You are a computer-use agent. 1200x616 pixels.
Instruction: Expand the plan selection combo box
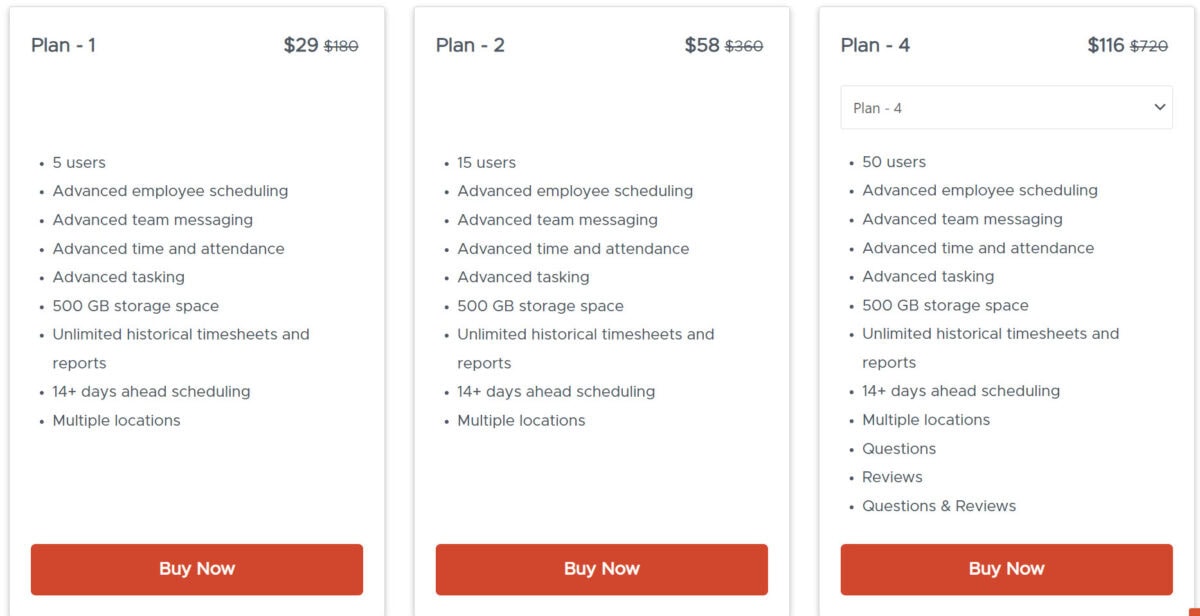pos(1005,107)
